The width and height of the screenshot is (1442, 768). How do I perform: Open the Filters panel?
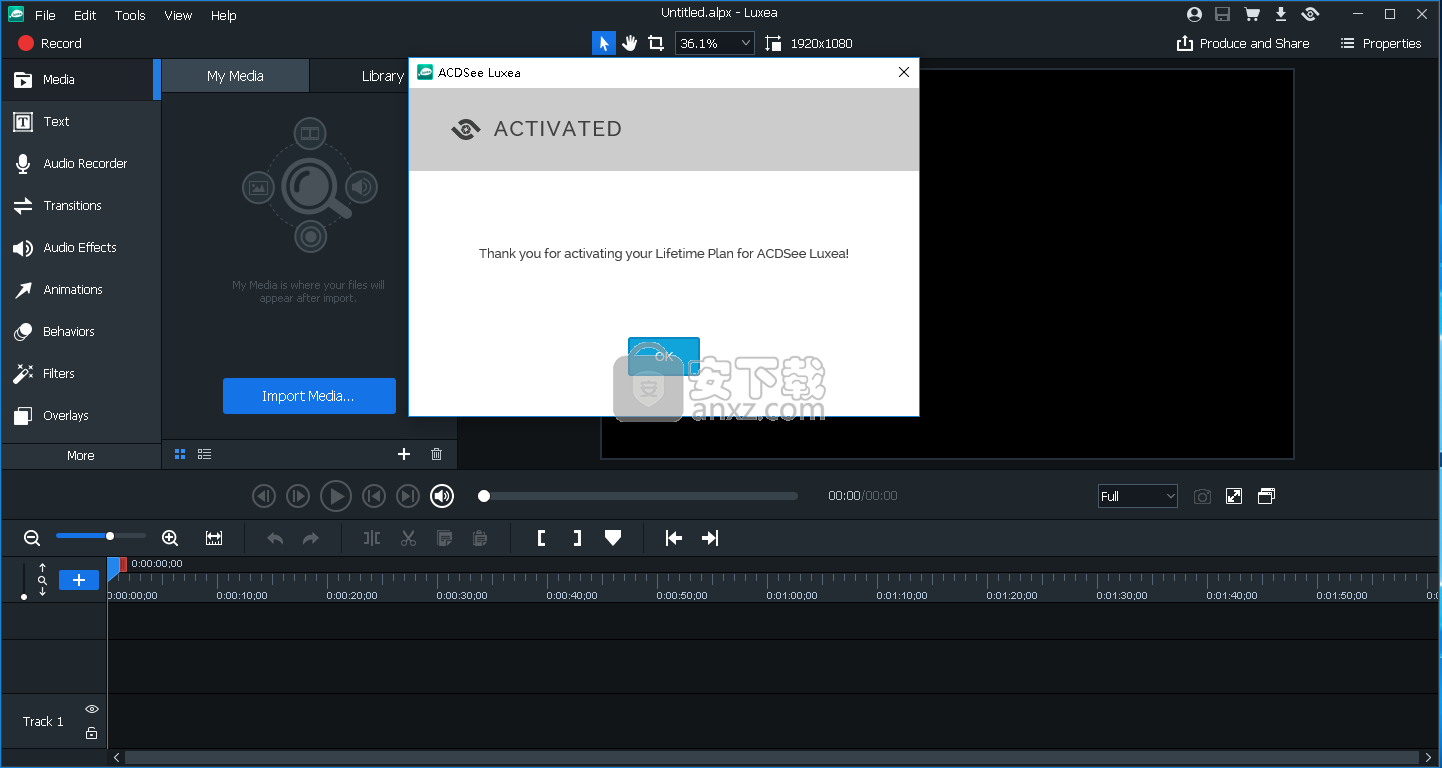[80, 373]
